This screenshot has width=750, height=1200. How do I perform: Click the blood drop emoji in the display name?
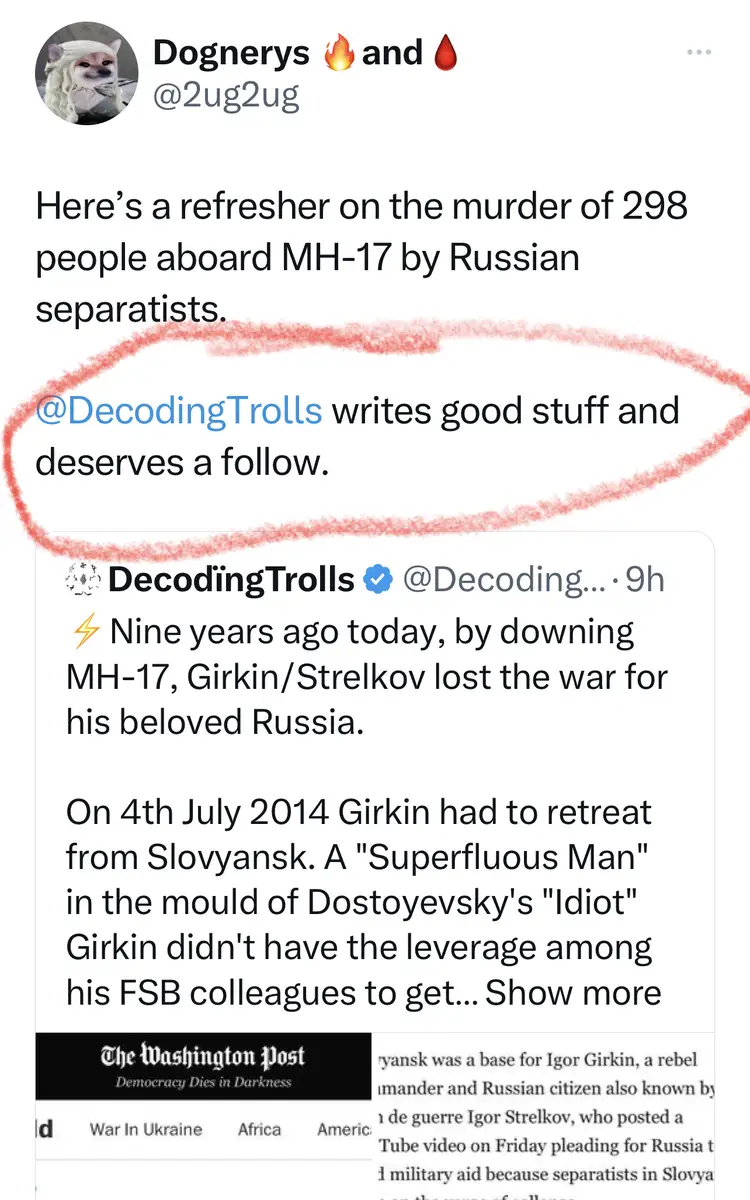(443, 53)
